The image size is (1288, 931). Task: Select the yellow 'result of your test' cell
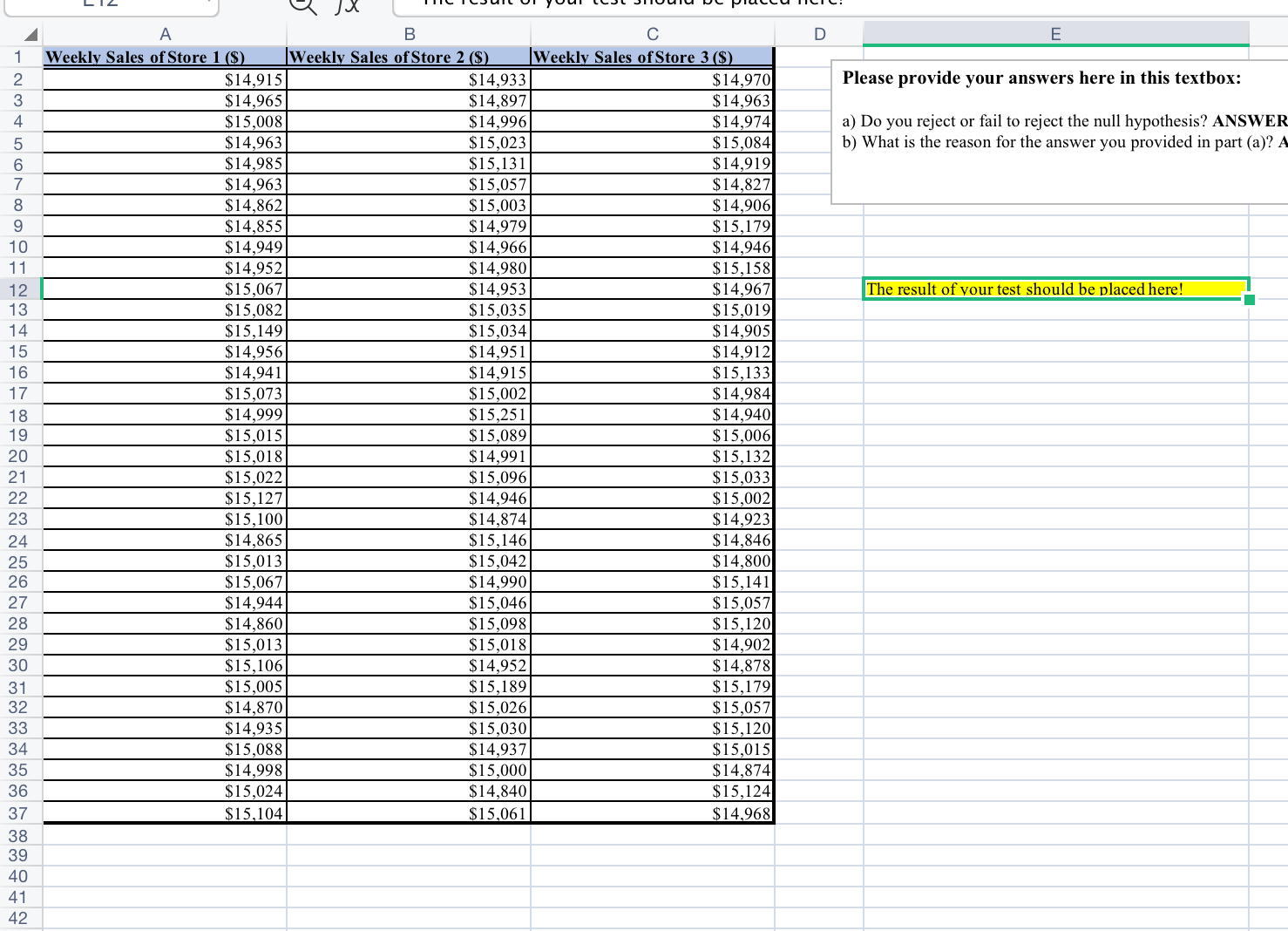point(1056,289)
